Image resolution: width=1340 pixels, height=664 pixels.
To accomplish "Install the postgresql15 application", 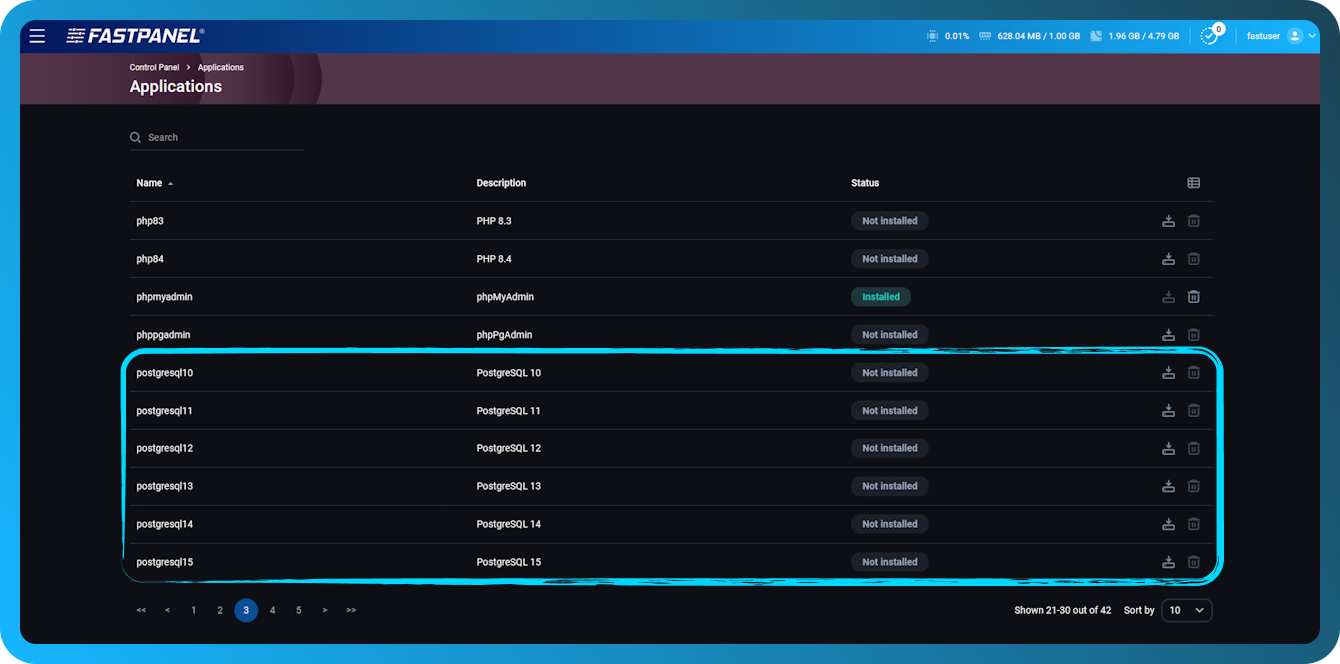I will (x=1168, y=561).
